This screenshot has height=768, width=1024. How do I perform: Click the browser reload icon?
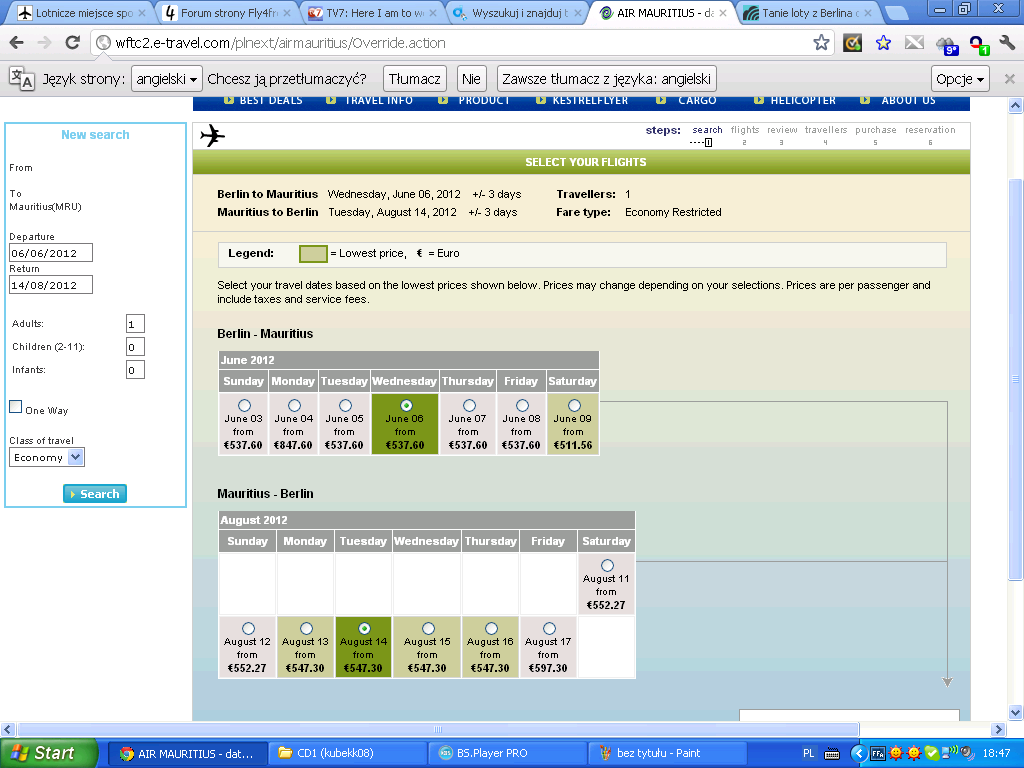pos(72,43)
